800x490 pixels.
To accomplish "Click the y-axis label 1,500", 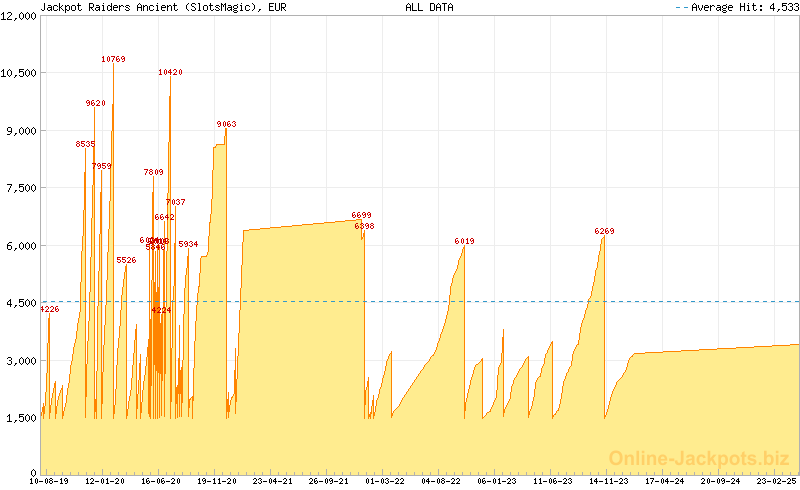I will 21,419.
